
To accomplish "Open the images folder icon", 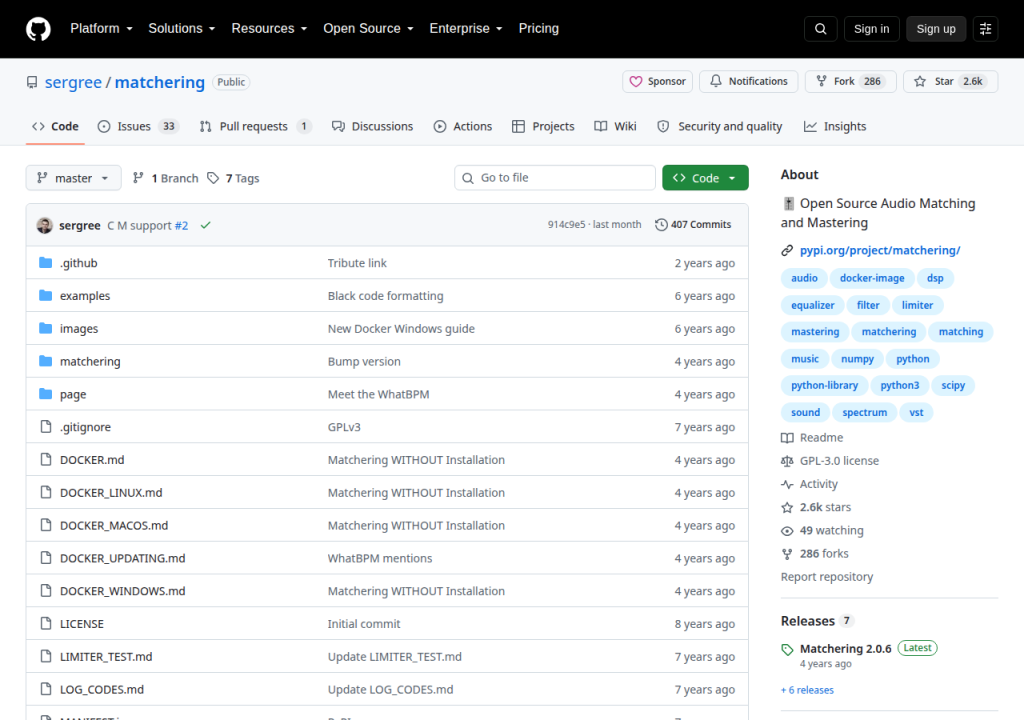I will point(45,328).
